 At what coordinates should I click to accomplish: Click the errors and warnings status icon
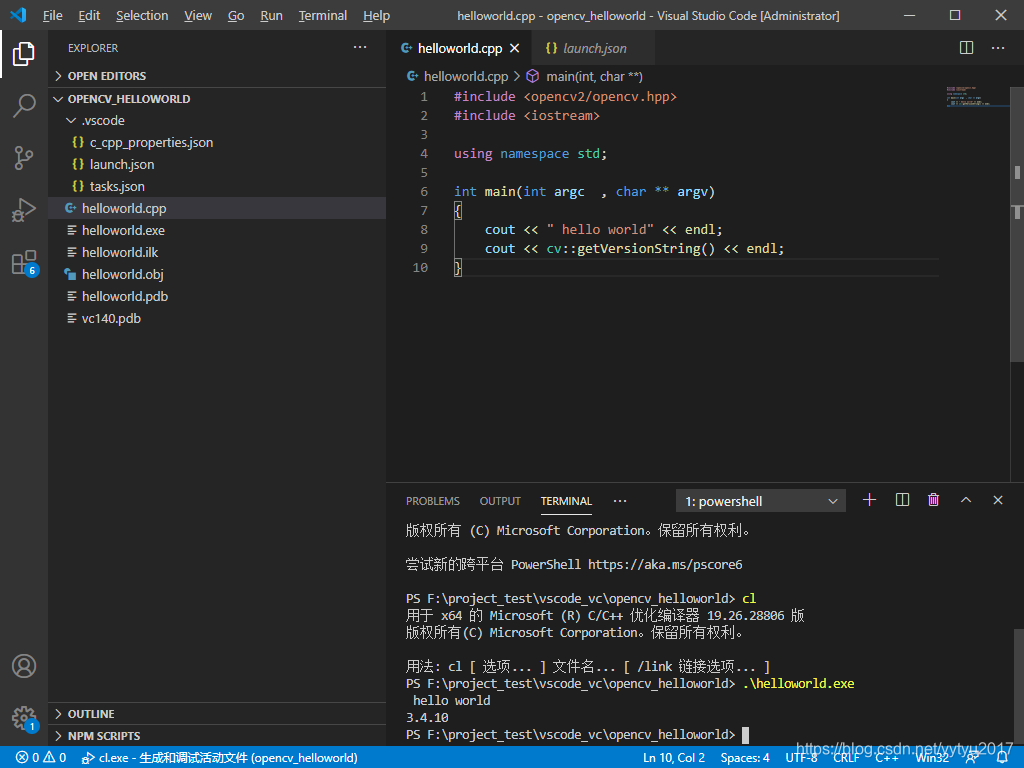click(x=40, y=758)
